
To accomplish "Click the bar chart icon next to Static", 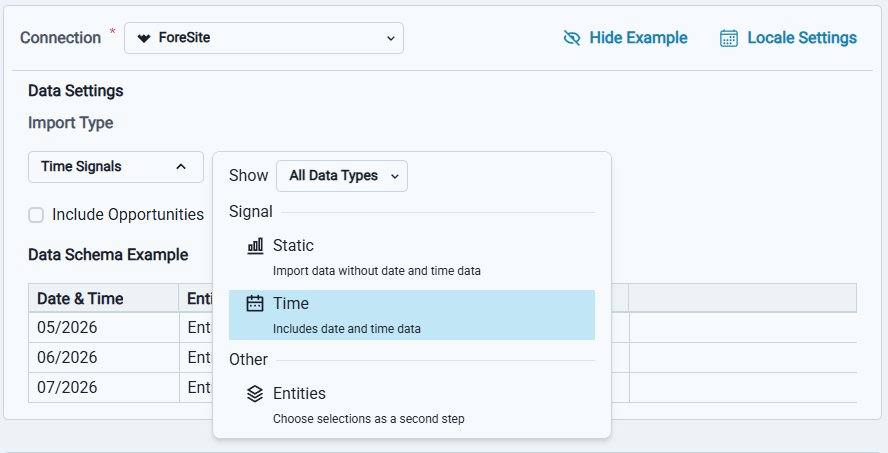I will point(255,246).
